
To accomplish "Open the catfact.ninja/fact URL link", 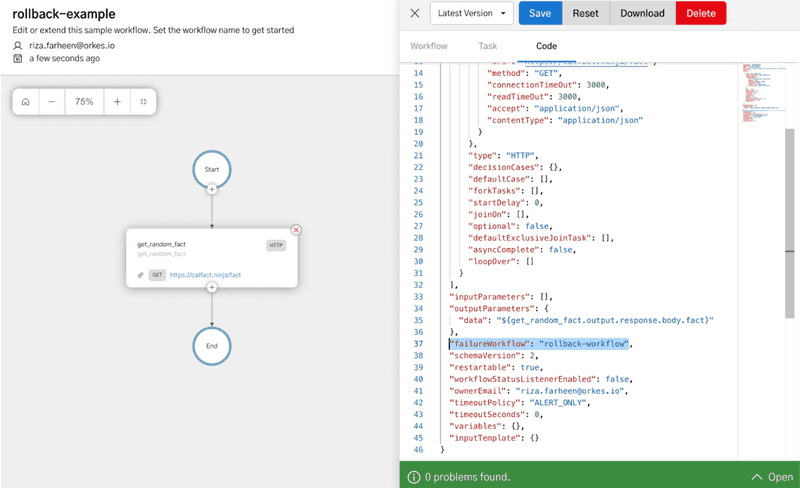I will point(220,275).
